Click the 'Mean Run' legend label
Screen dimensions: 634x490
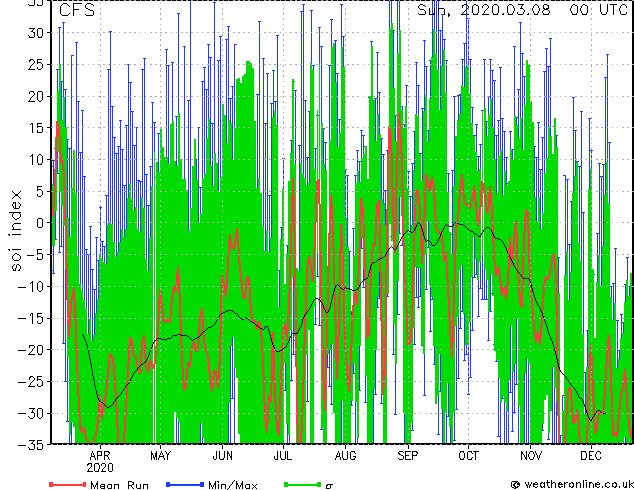119,485
